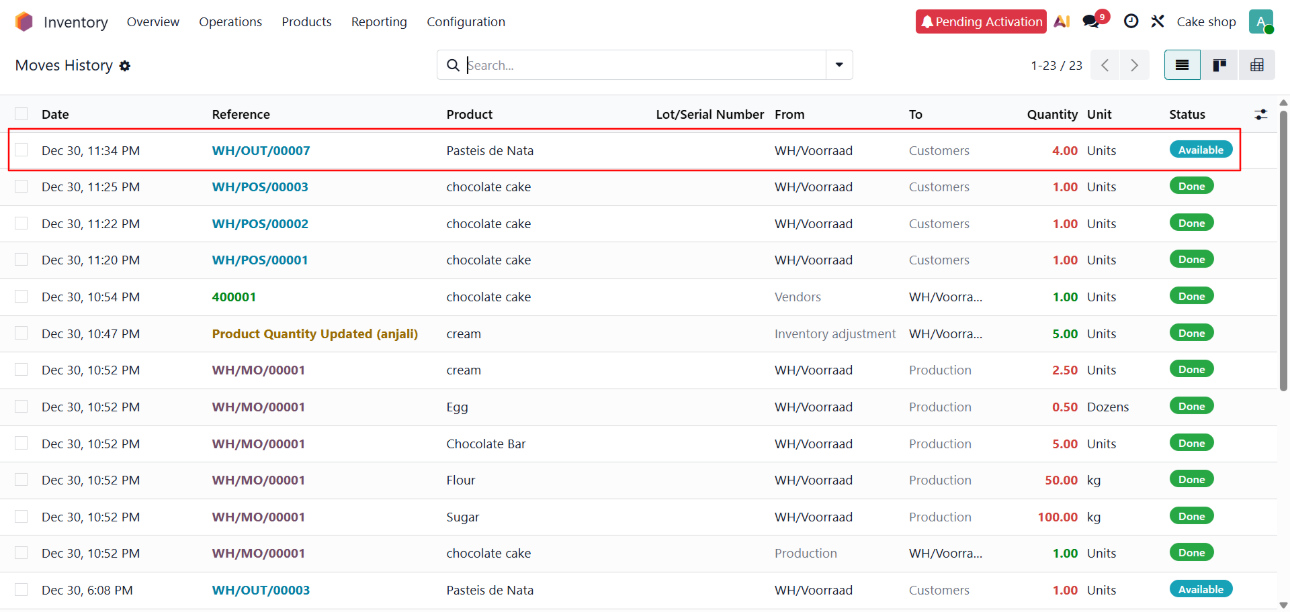Open the debug tools wrench icon

1158,22
